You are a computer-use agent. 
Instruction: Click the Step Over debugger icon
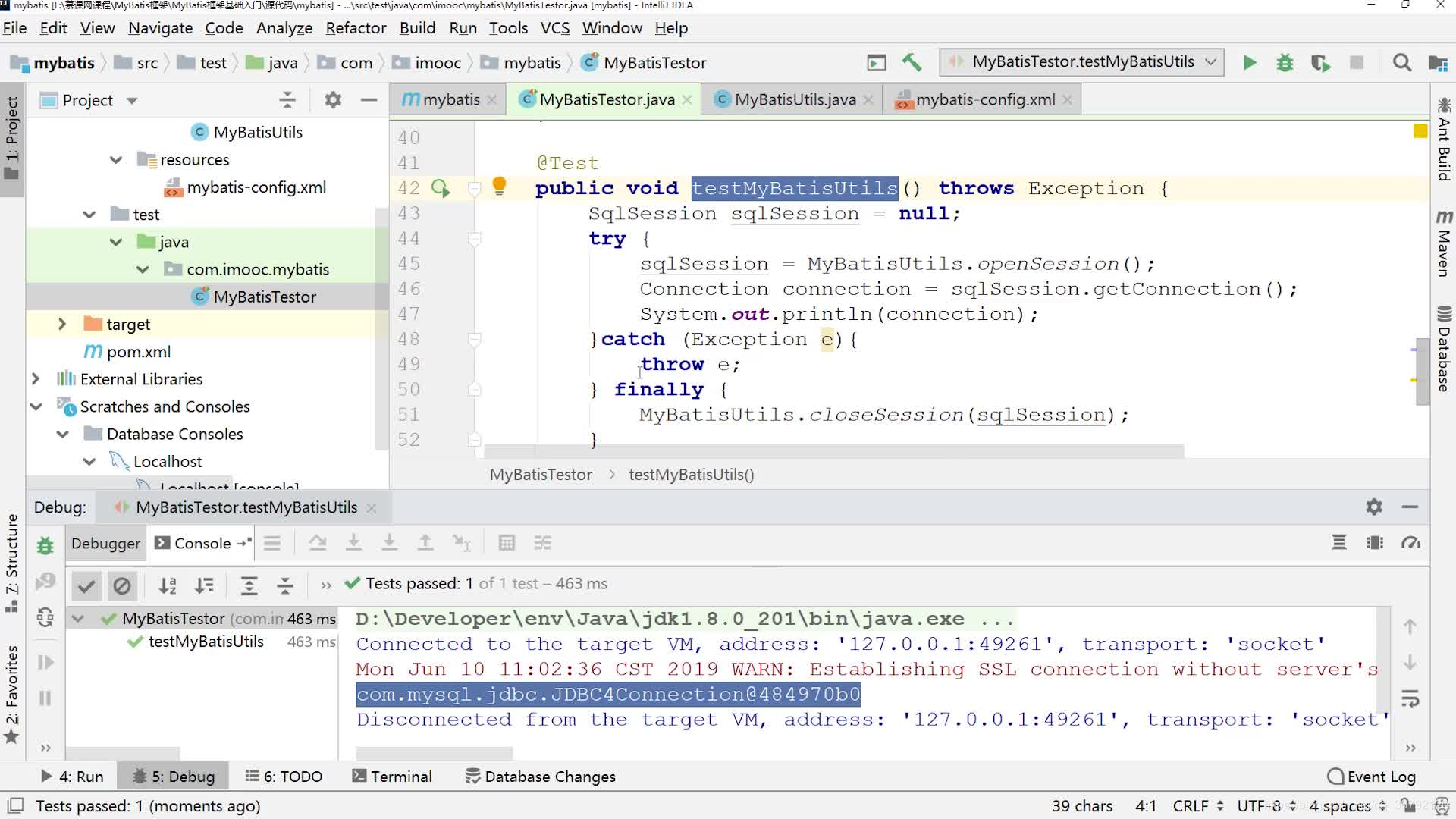coord(318,542)
